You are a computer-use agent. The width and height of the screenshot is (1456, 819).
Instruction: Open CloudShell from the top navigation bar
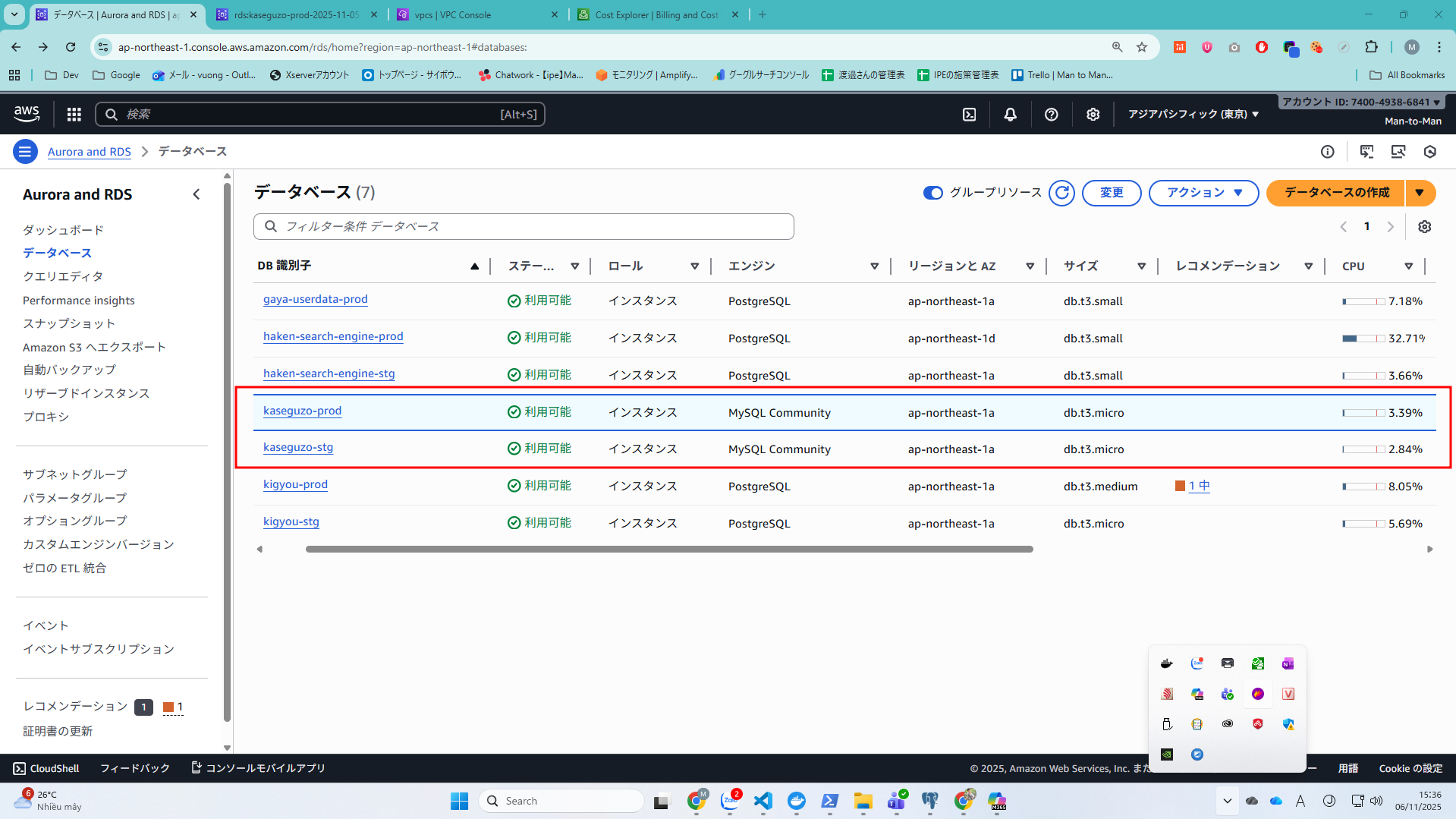(969, 114)
